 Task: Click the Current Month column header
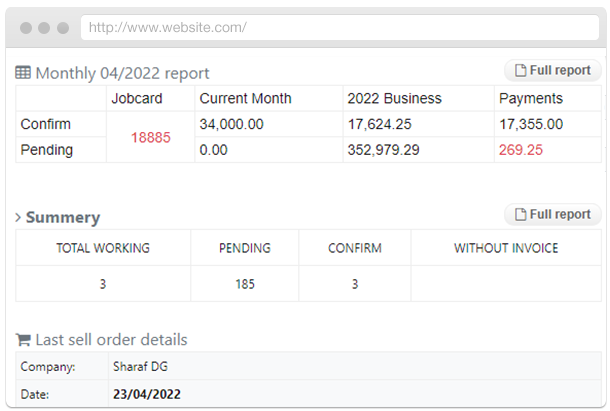point(245,98)
